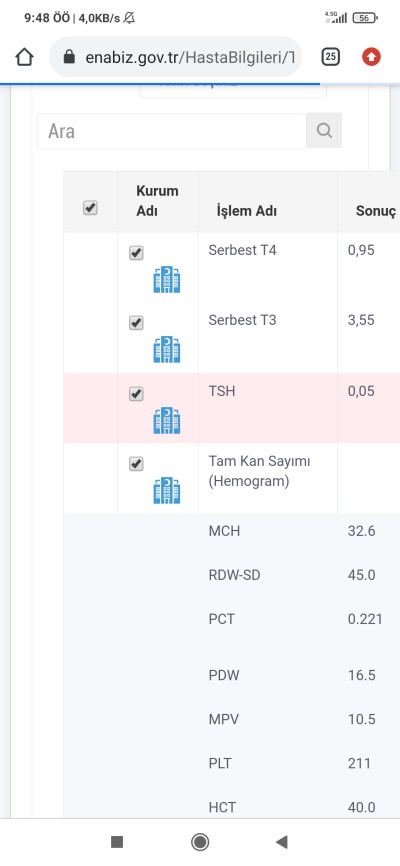
Task: Click the search magnifier button
Action: pyautogui.click(x=324, y=130)
